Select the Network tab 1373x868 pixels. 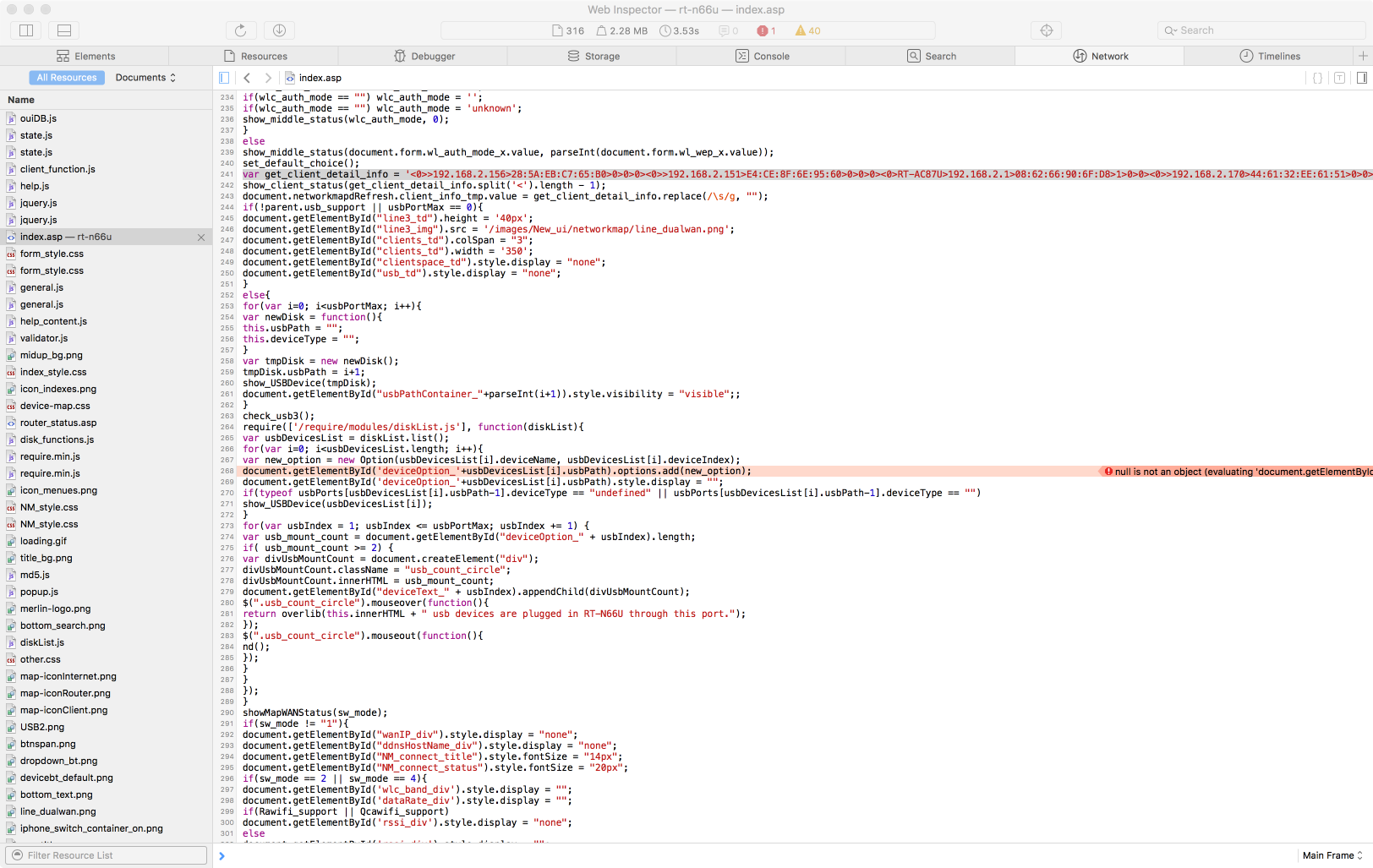point(1101,56)
